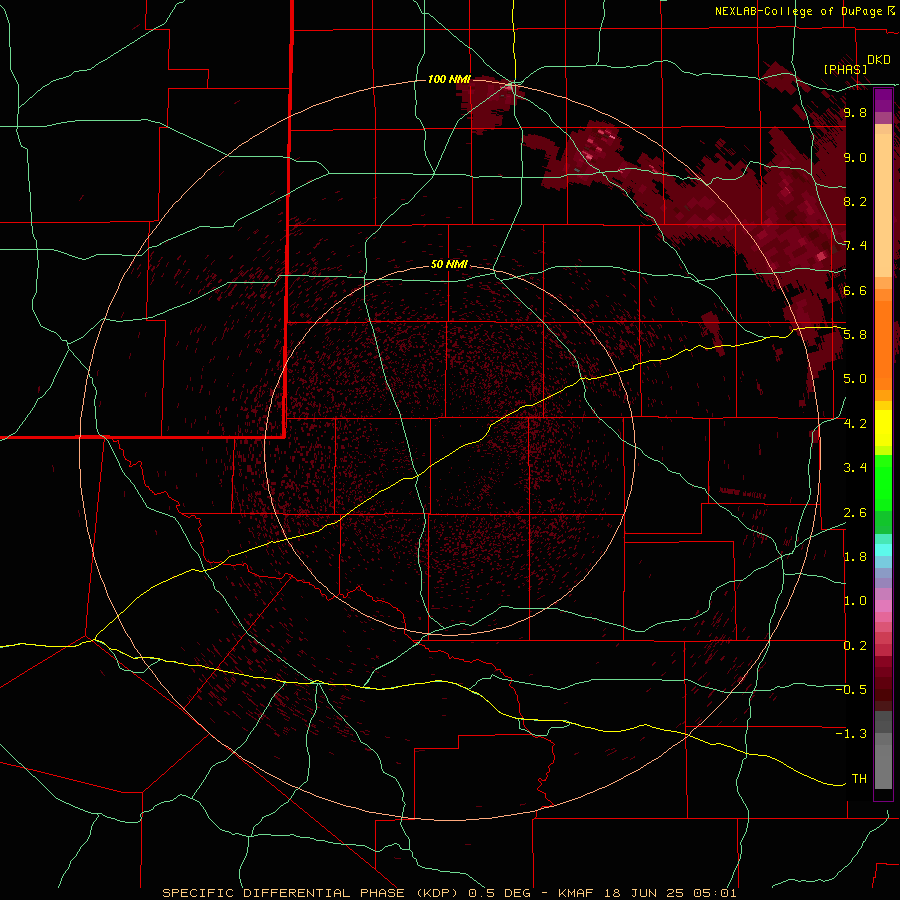
Task: Pick the light peach band of the color scale
Action: pyautogui.click(x=883, y=206)
